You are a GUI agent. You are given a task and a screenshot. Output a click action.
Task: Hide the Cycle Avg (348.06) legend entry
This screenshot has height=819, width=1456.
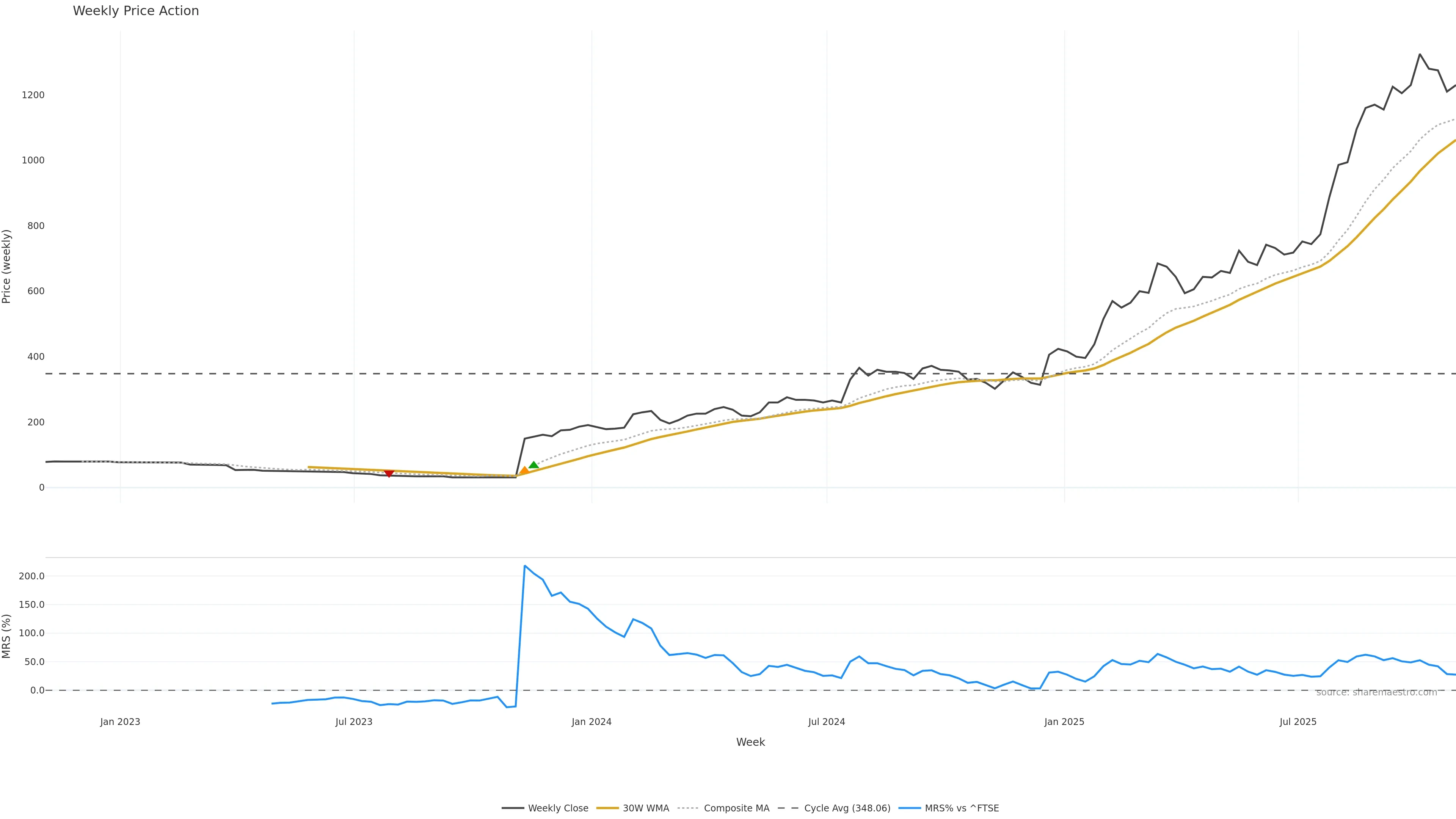[x=847, y=808]
